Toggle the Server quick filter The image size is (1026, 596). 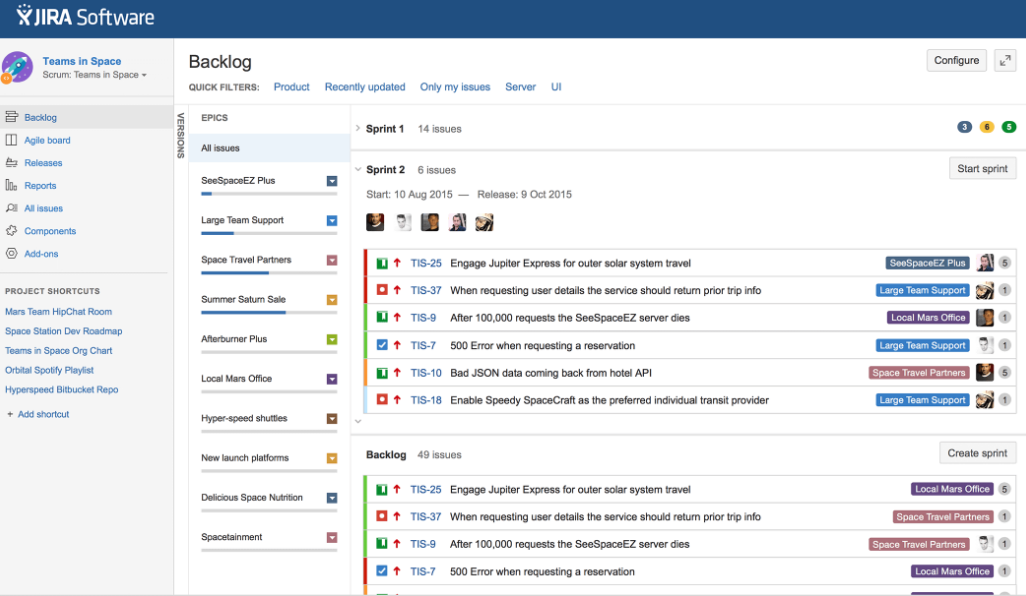point(520,87)
